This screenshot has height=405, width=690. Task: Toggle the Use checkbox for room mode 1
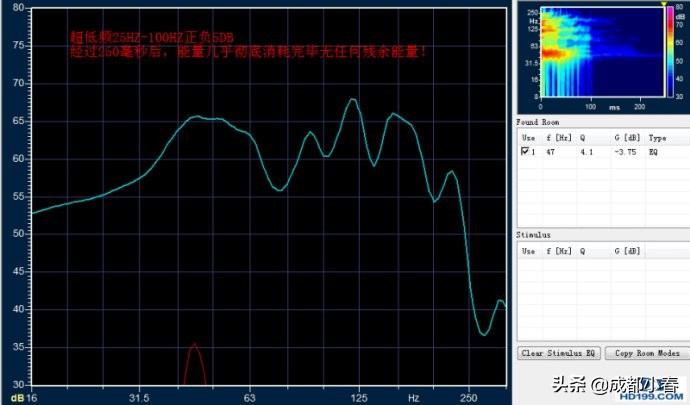[525, 152]
